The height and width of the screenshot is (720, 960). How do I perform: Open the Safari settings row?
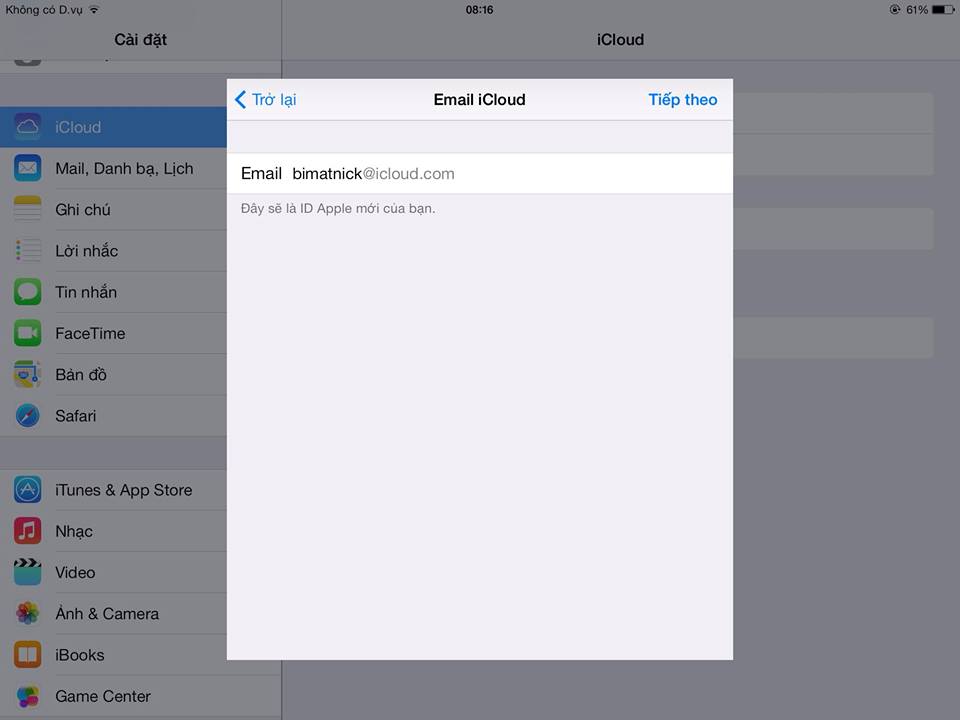113,416
